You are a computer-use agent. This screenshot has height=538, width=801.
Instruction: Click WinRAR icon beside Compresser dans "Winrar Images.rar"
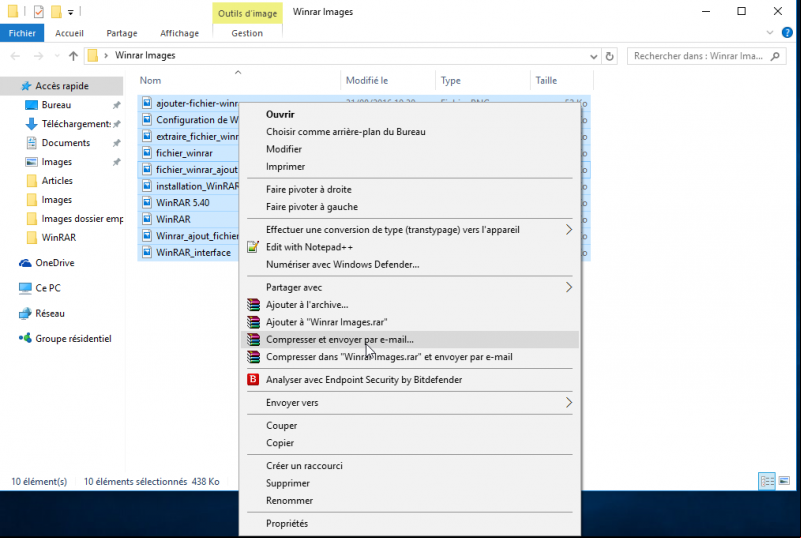[253, 357]
